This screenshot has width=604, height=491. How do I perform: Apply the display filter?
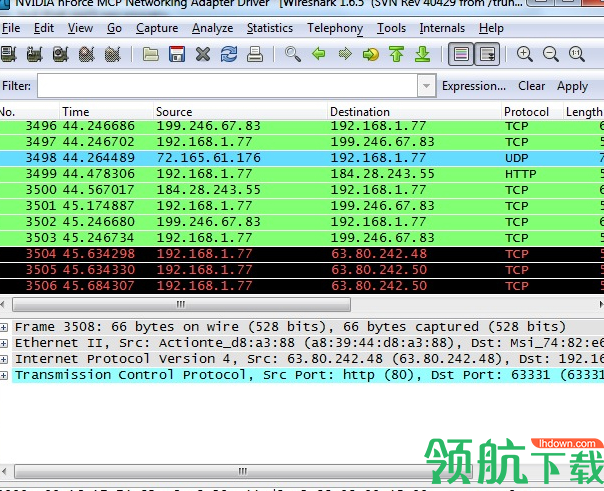coord(572,86)
